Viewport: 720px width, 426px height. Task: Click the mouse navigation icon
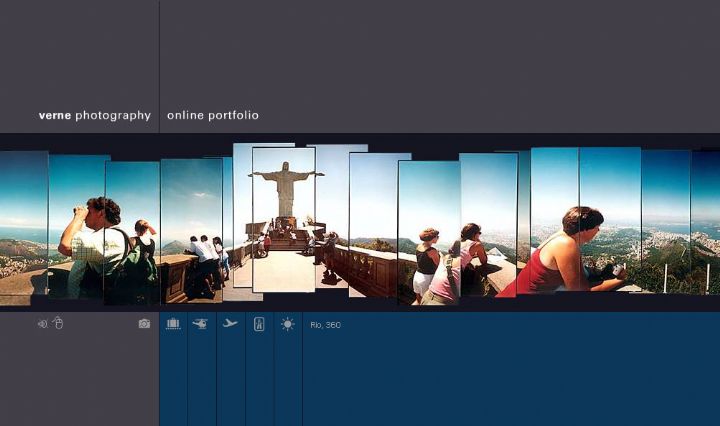(x=58, y=323)
